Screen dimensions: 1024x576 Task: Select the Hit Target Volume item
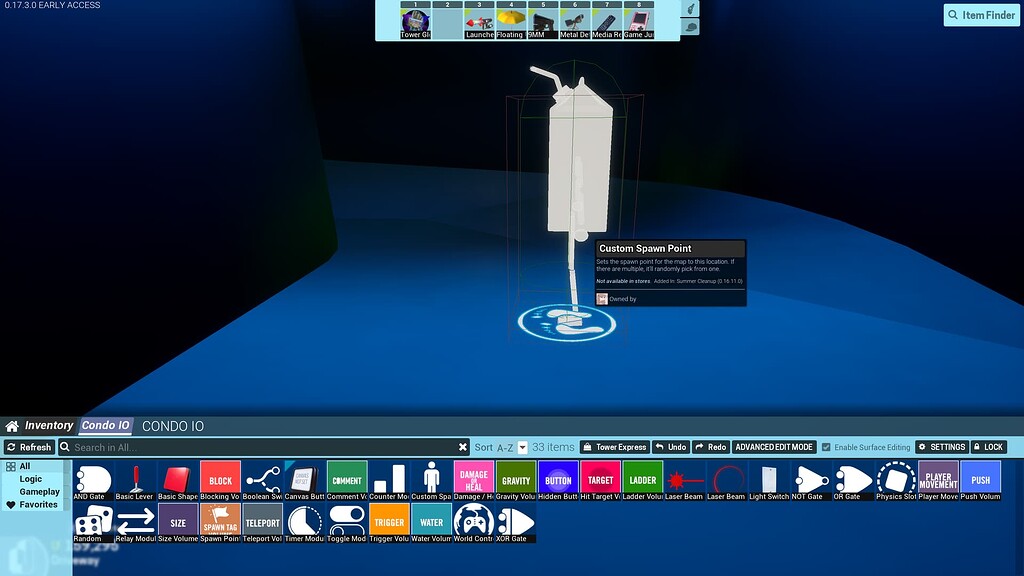600,480
